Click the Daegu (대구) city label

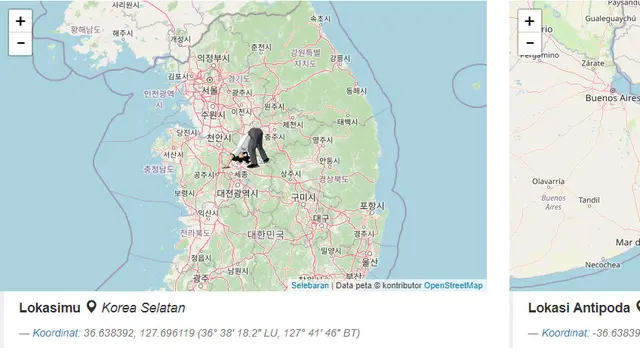[321, 218]
